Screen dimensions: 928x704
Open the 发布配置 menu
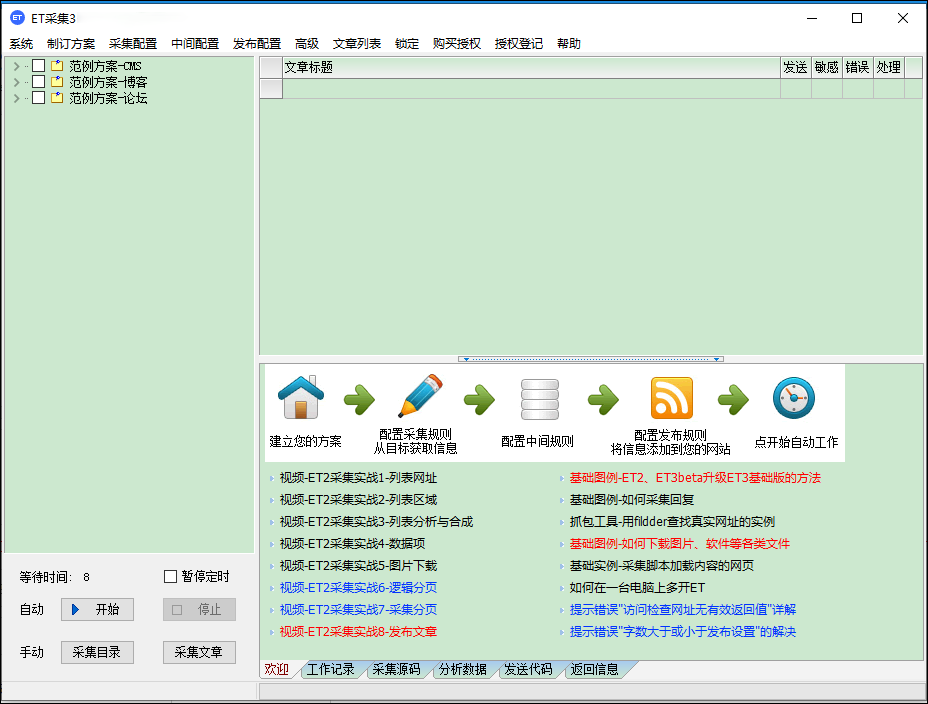257,44
